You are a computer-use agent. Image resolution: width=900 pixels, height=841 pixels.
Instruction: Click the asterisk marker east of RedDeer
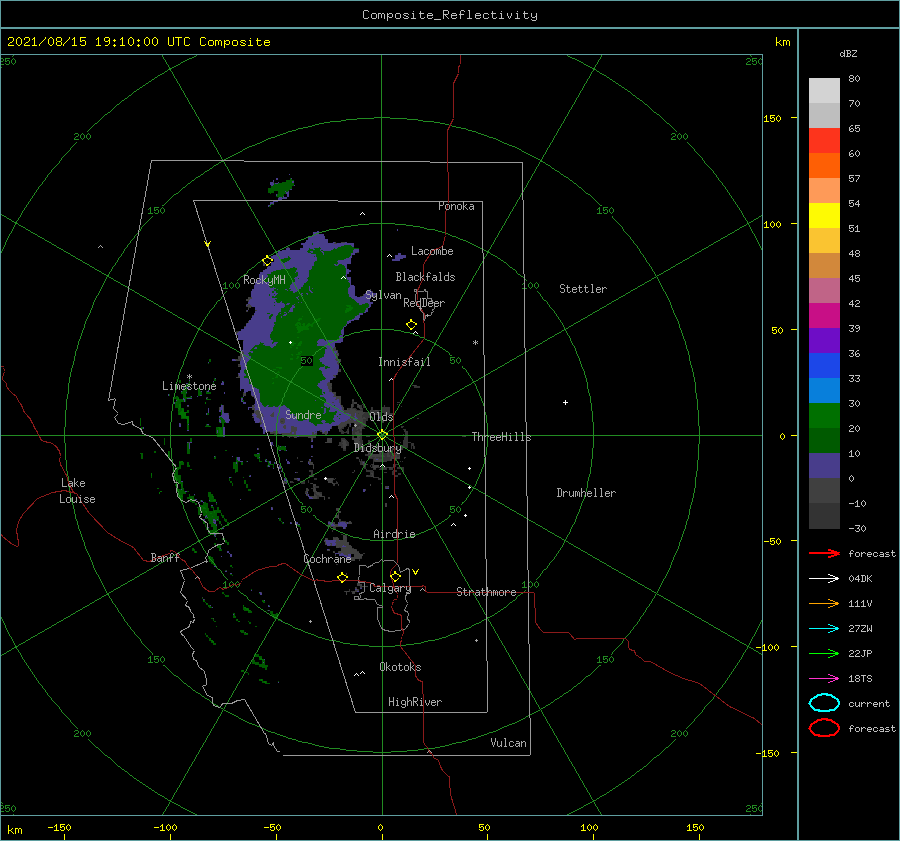tap(475, 343)
